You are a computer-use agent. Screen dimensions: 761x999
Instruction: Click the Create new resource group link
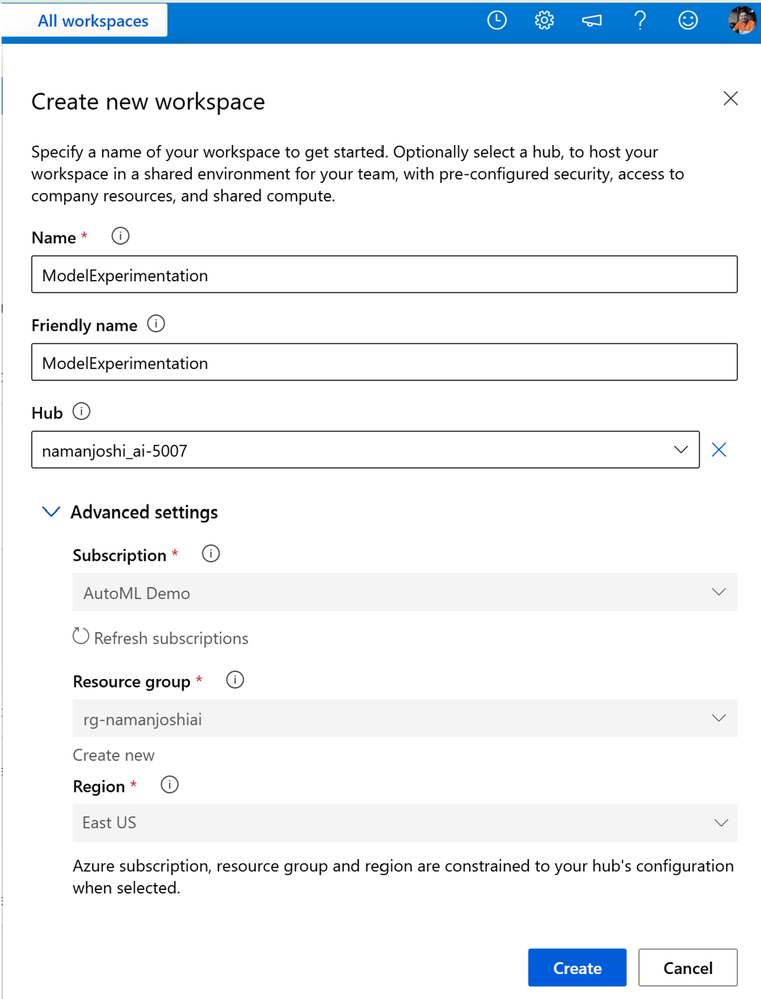tap(114, 755)
